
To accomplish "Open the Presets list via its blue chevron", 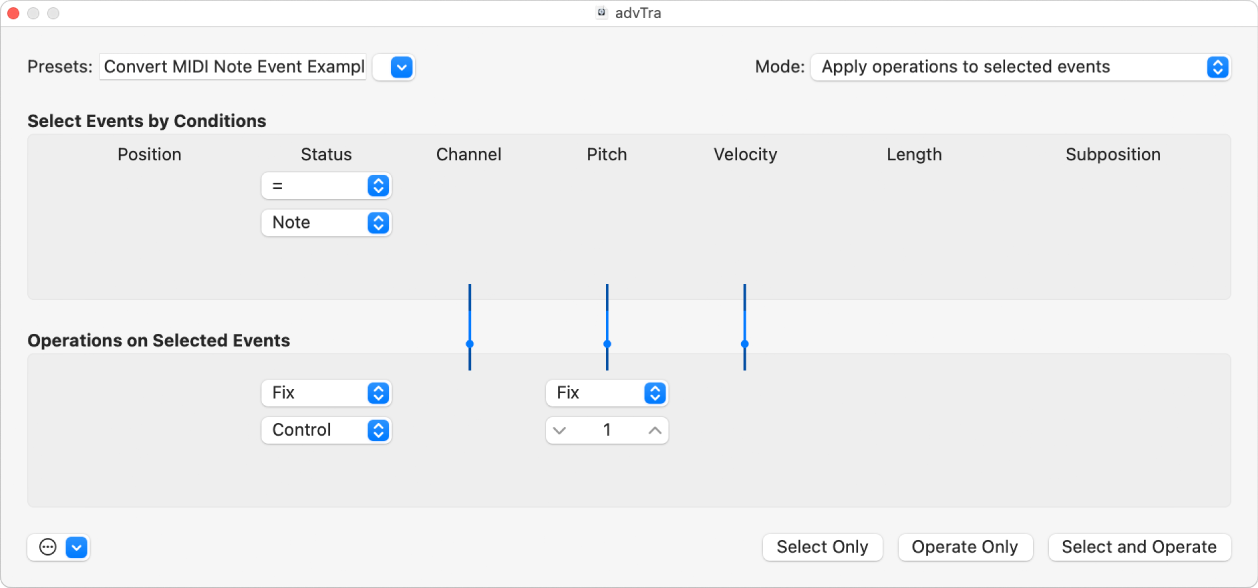I will [x=394, y=67].
